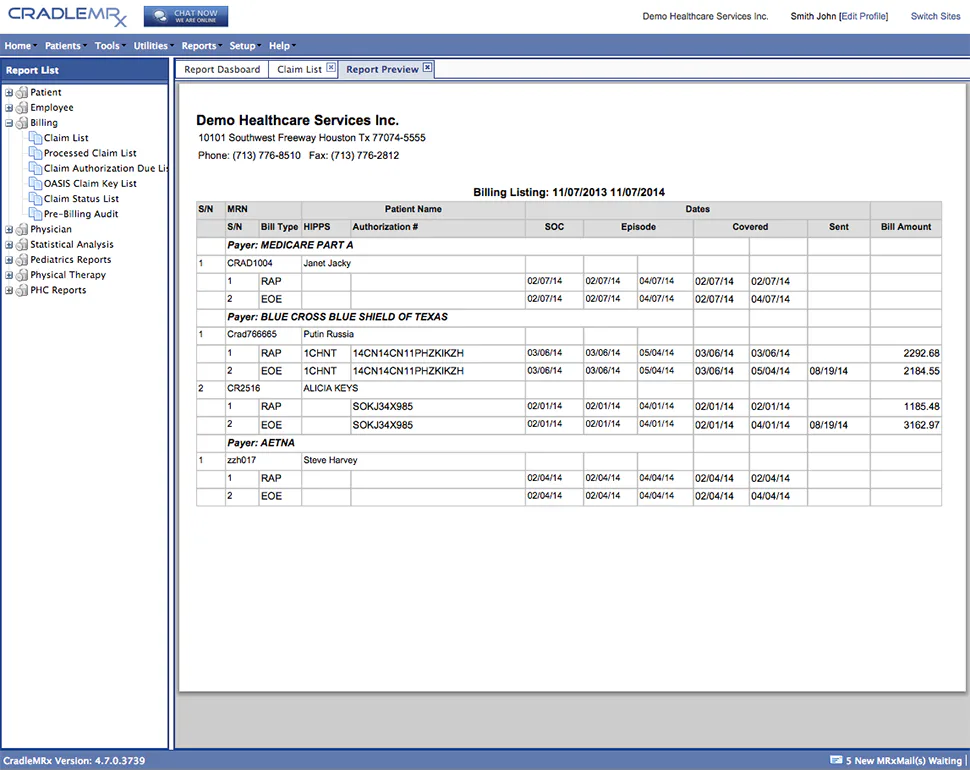Click the Billing folder icon
Image resolution: width=970 pixels, height=770 pixels.
tap(22, 123)
